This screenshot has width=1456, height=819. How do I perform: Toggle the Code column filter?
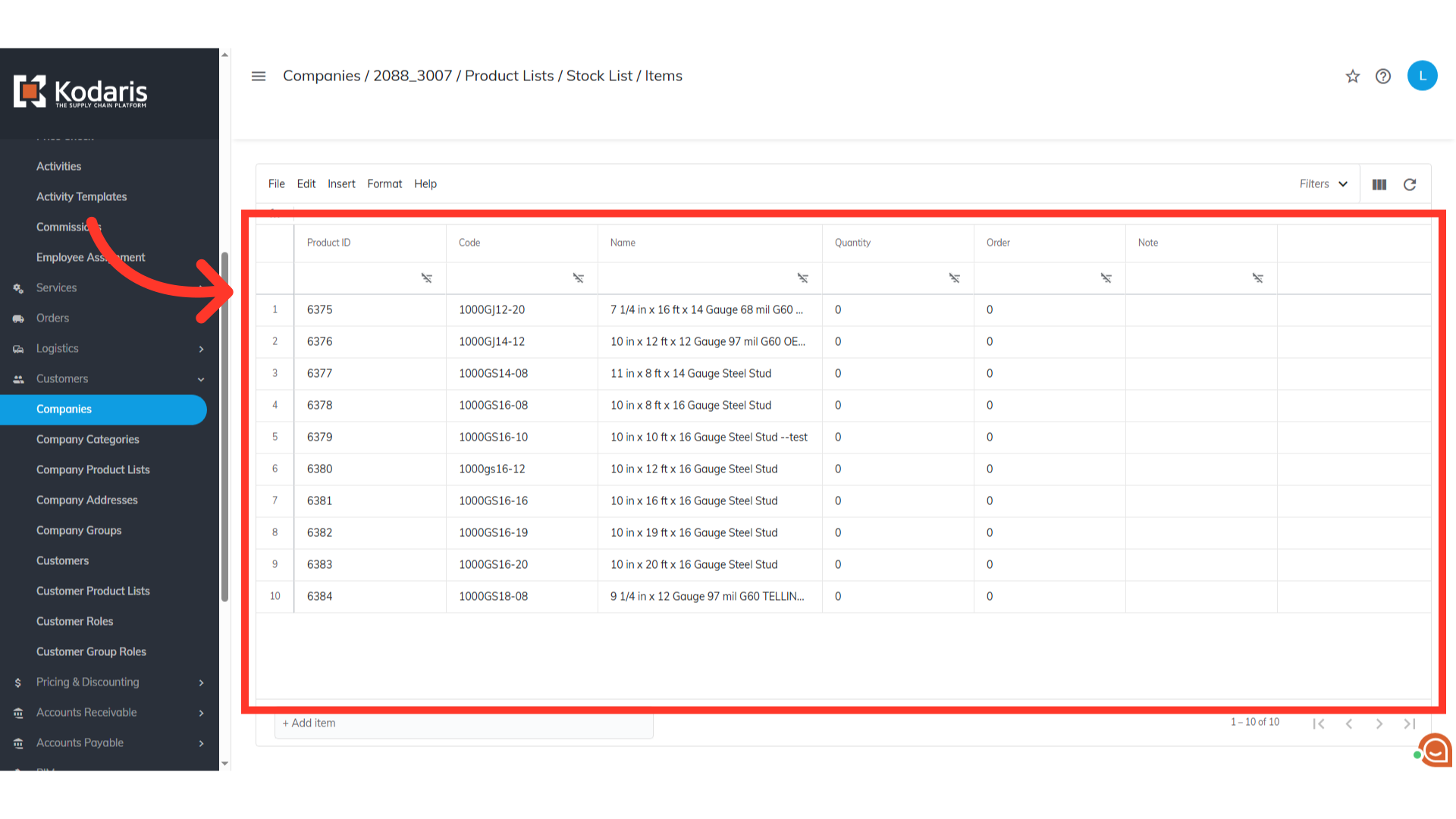tap(578, 278)
